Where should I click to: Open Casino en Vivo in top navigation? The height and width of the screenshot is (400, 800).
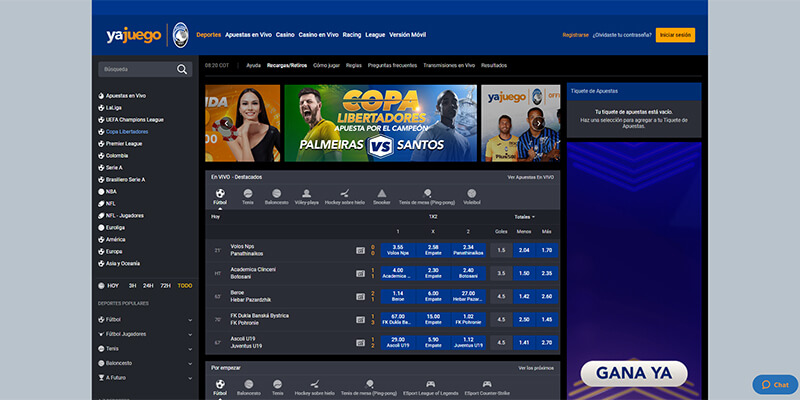pyautogui.click(x=318, y=35)
